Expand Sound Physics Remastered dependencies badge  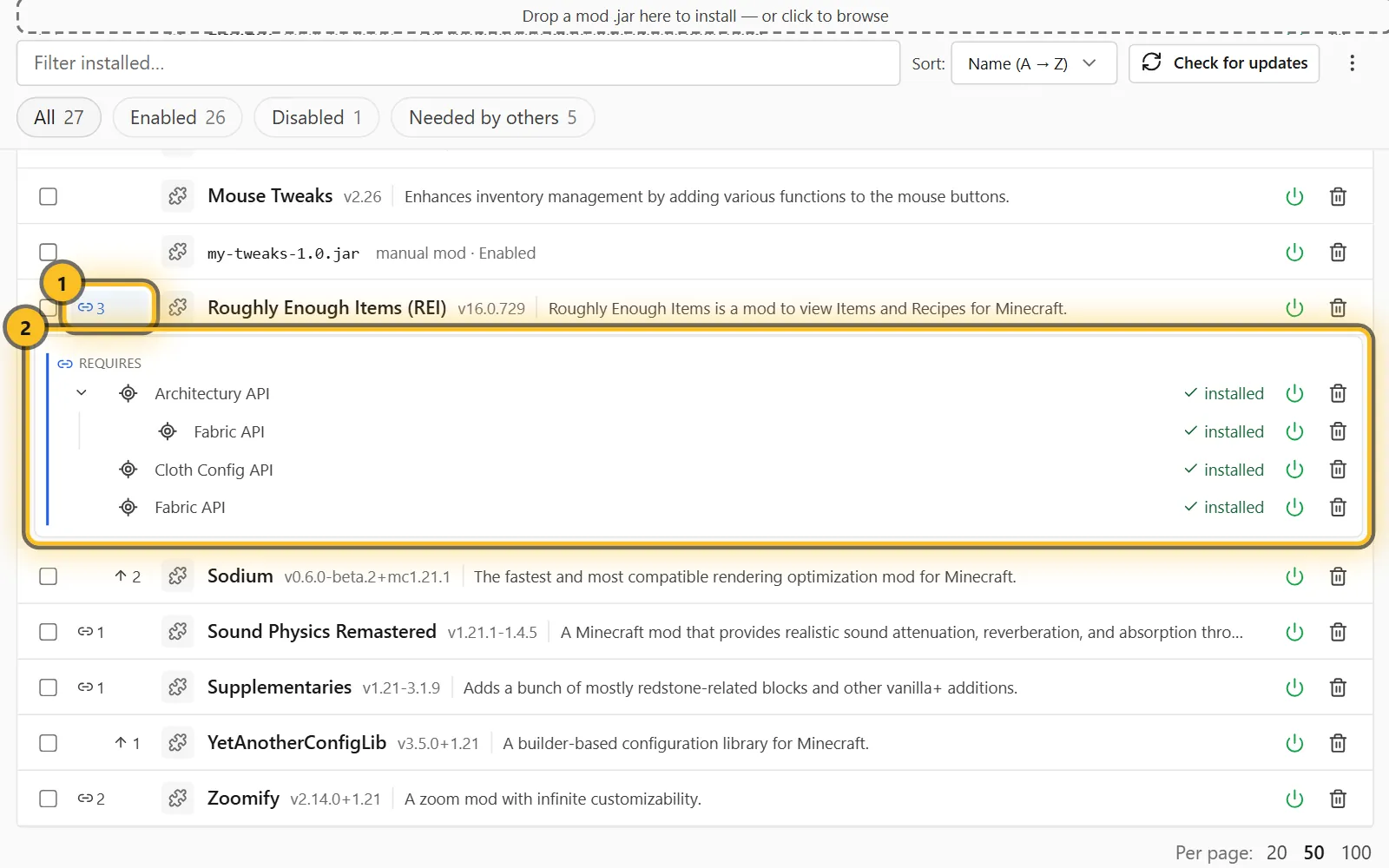click(x=91, y=632)
